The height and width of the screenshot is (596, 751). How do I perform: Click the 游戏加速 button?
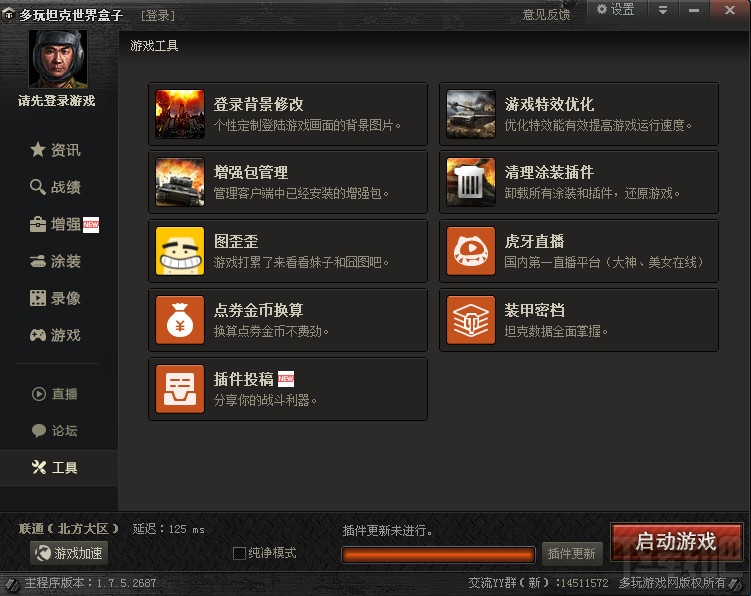pyautogui.click(x=68, y=553)
